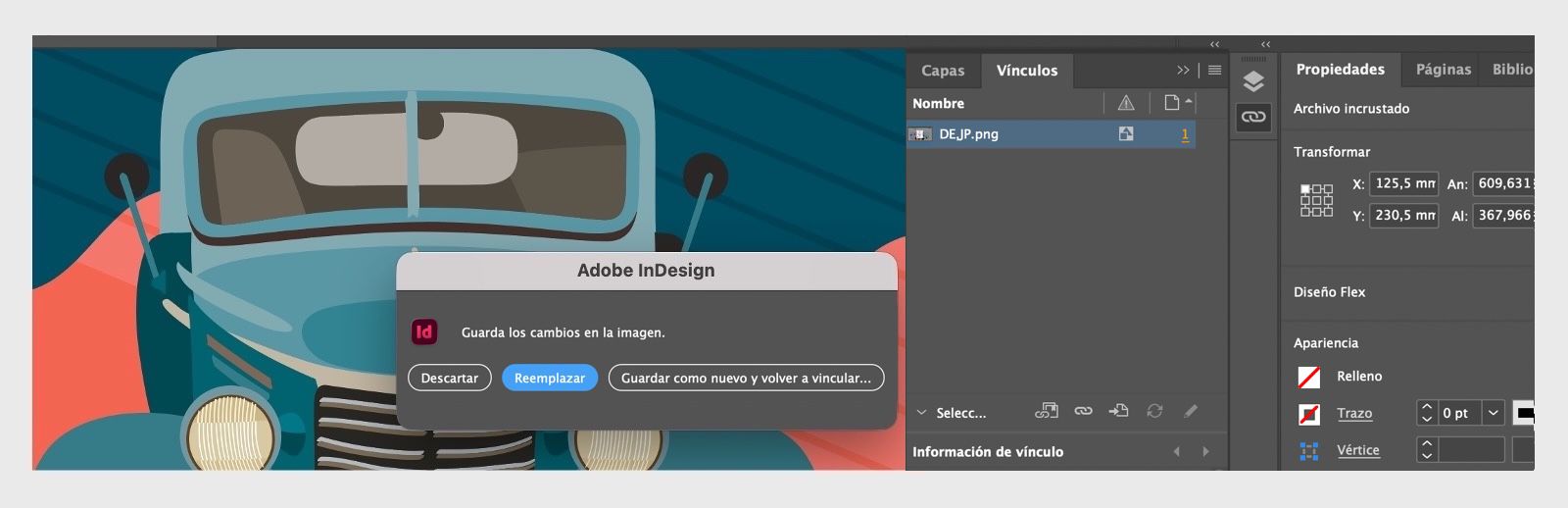The height and width of the screenshot is (508, 1568).
Task: Collapse the Vínculos panel group arrows
Action: pos(1214,44)
